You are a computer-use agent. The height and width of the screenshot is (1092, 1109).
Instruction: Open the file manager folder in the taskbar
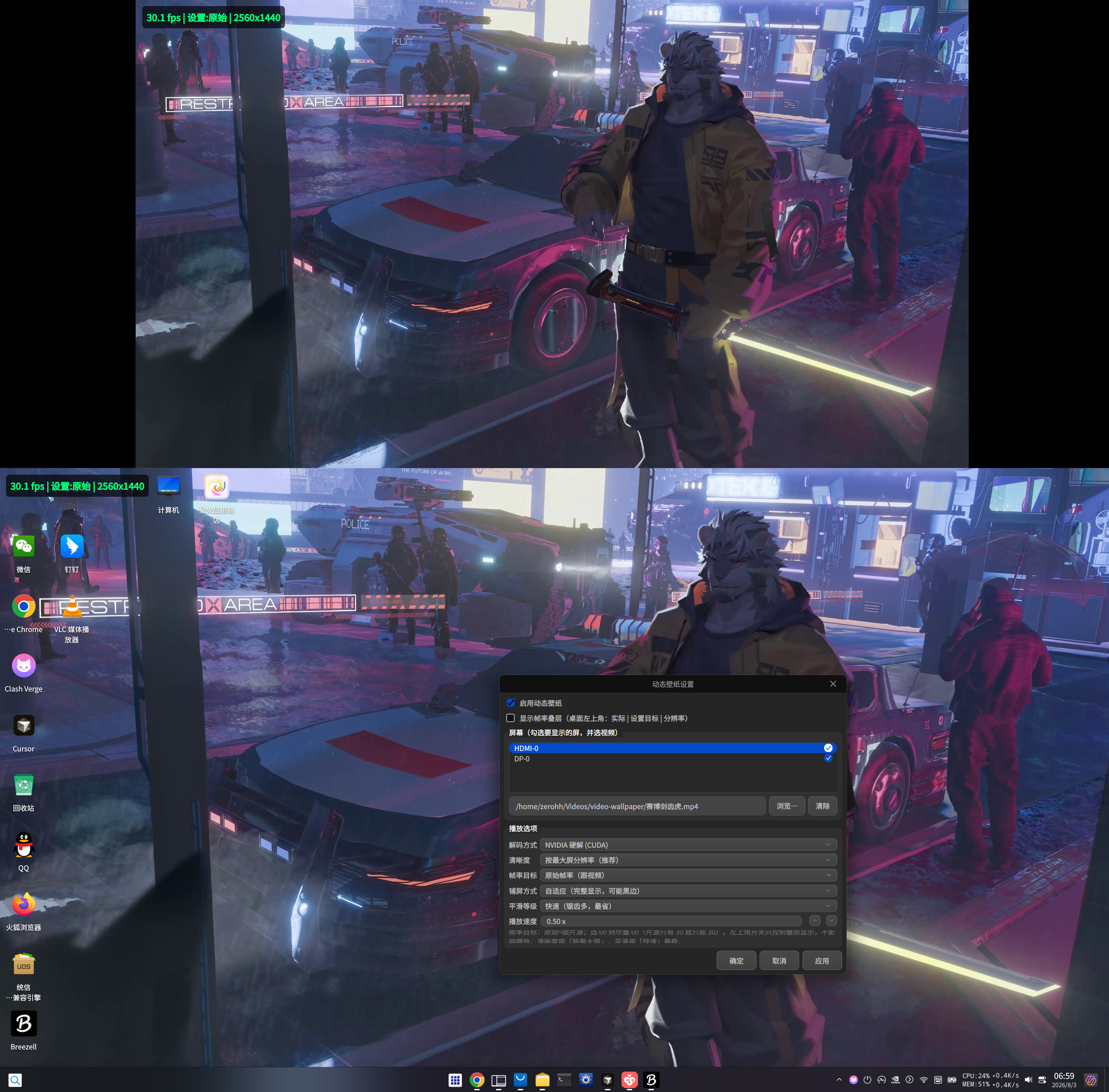(x=543, y=1080)
